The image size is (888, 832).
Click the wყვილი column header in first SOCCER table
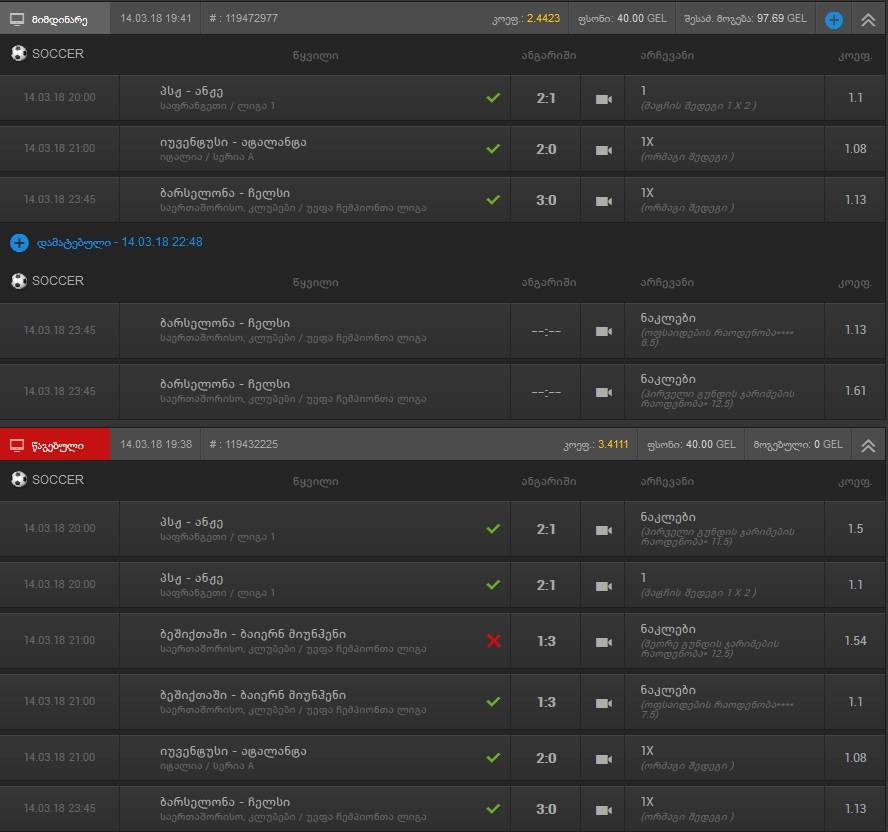[x=315, y=56]
